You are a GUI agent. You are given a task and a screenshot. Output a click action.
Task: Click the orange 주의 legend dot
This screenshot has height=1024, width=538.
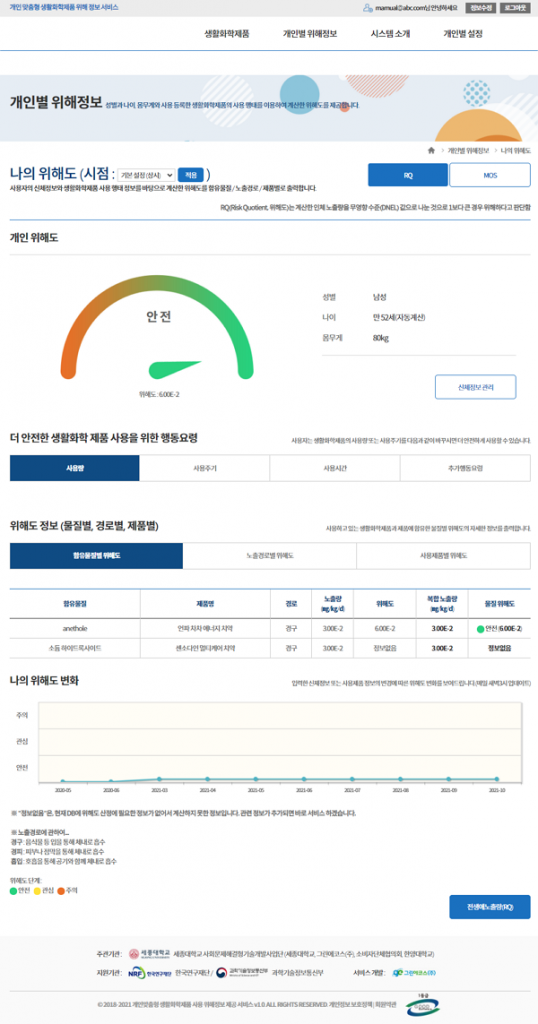[61, 890]
